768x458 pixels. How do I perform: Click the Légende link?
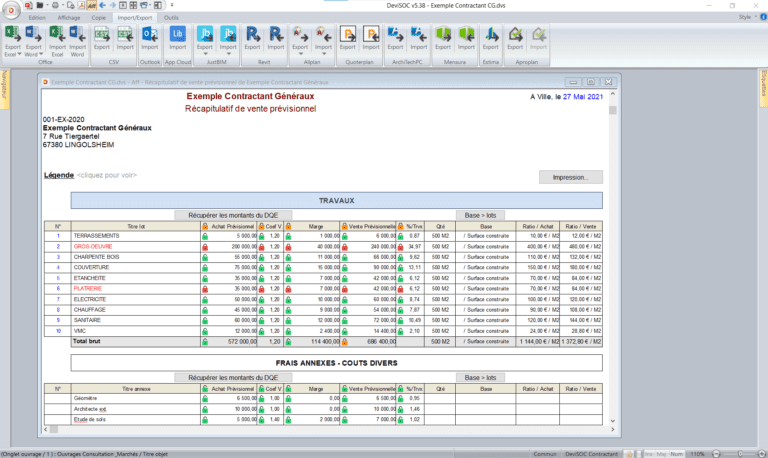(x=59, y=175)
